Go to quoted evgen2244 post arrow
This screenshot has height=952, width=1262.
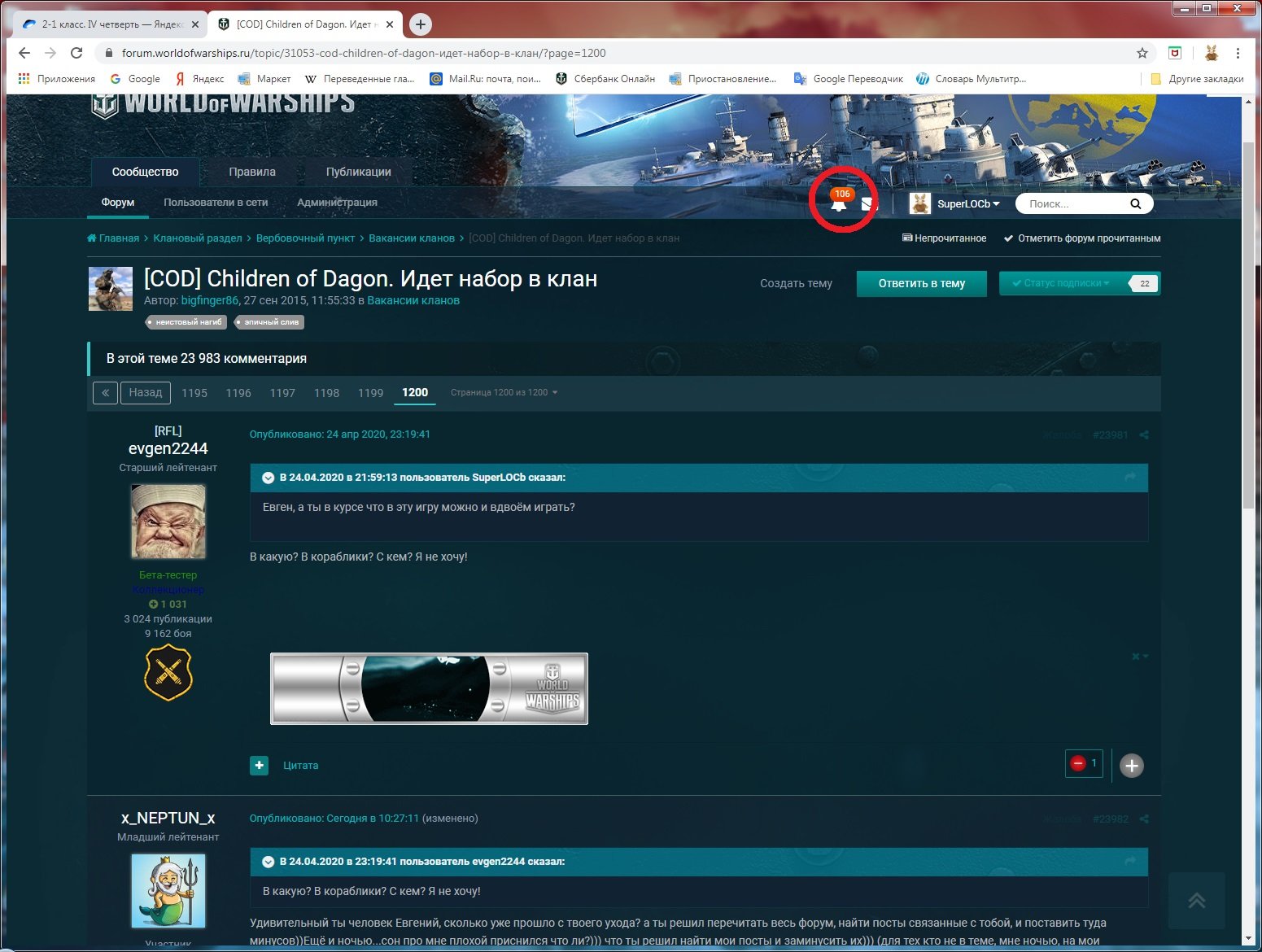[1130, 861]
